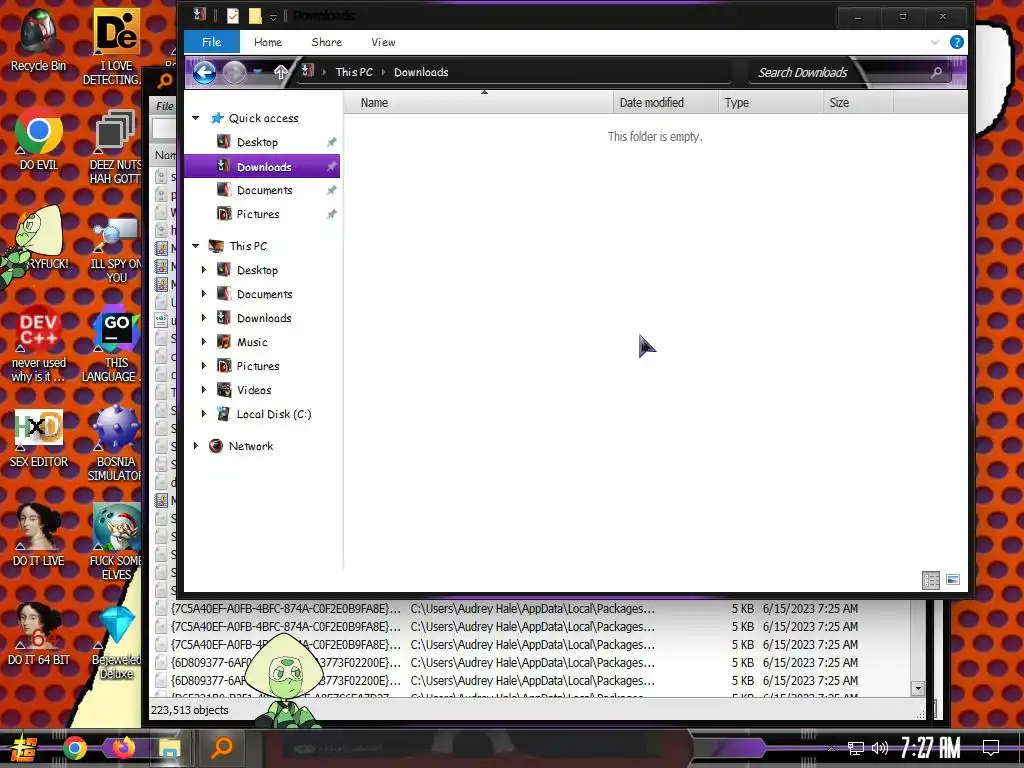This screenshot has height=768, width=1024.
Task: Select Pictures under Quick access
Action: 262,214
